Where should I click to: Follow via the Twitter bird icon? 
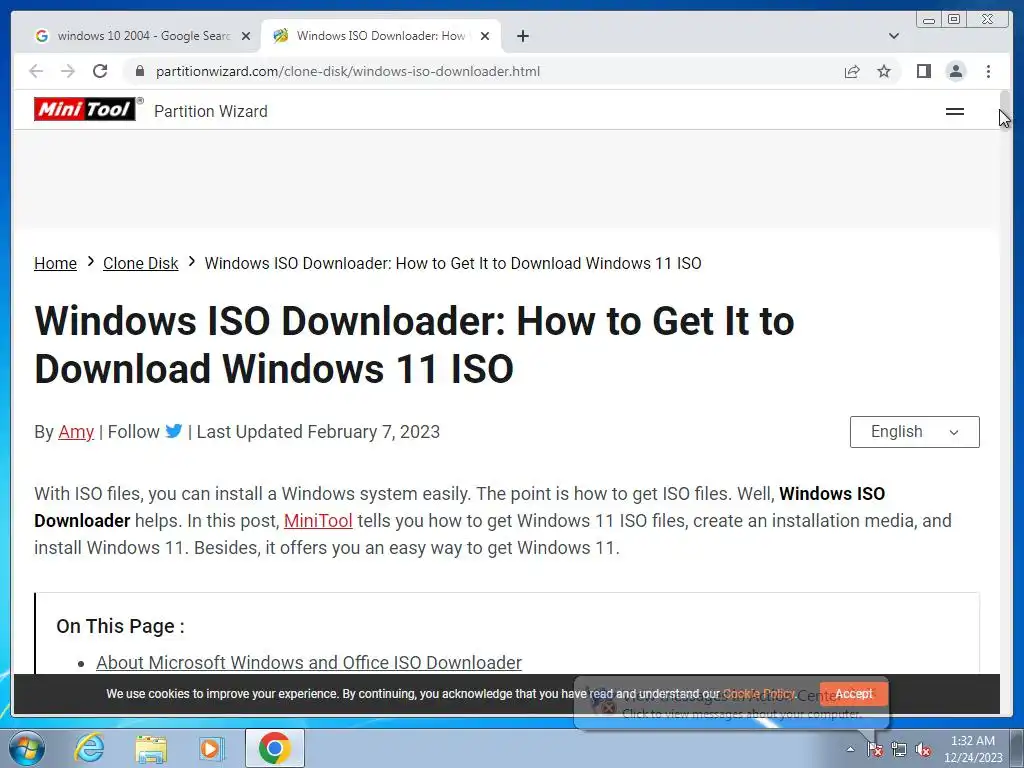pyautogui.click(x=174, y=432)
